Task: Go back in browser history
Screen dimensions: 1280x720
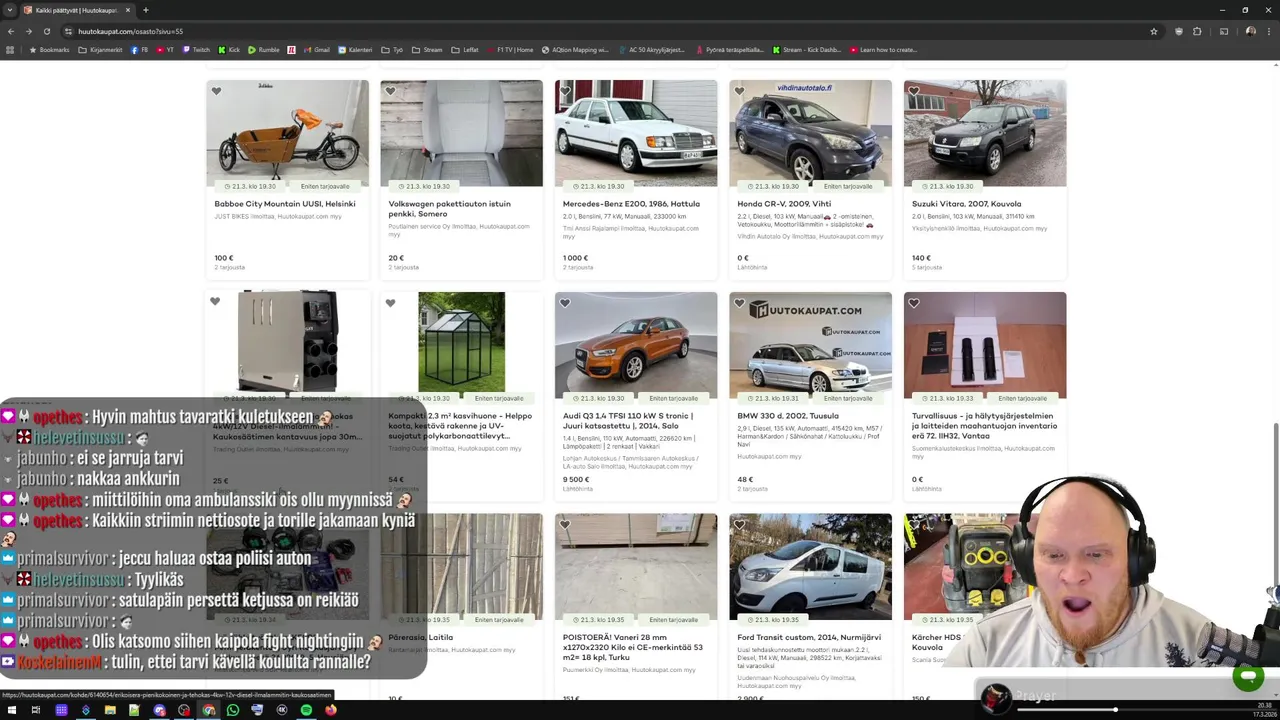Action: [x=12, y=31]
